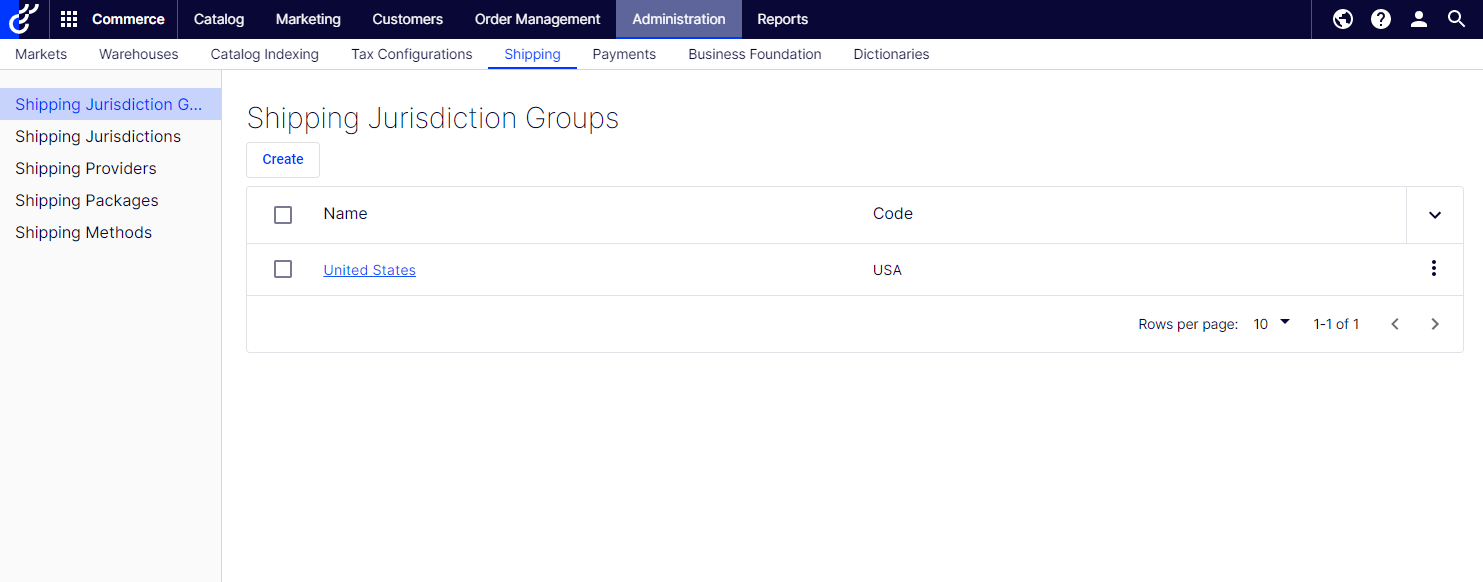Open the Order Management menu
The width and height of the screenshot is (1483, 582).
538,19
